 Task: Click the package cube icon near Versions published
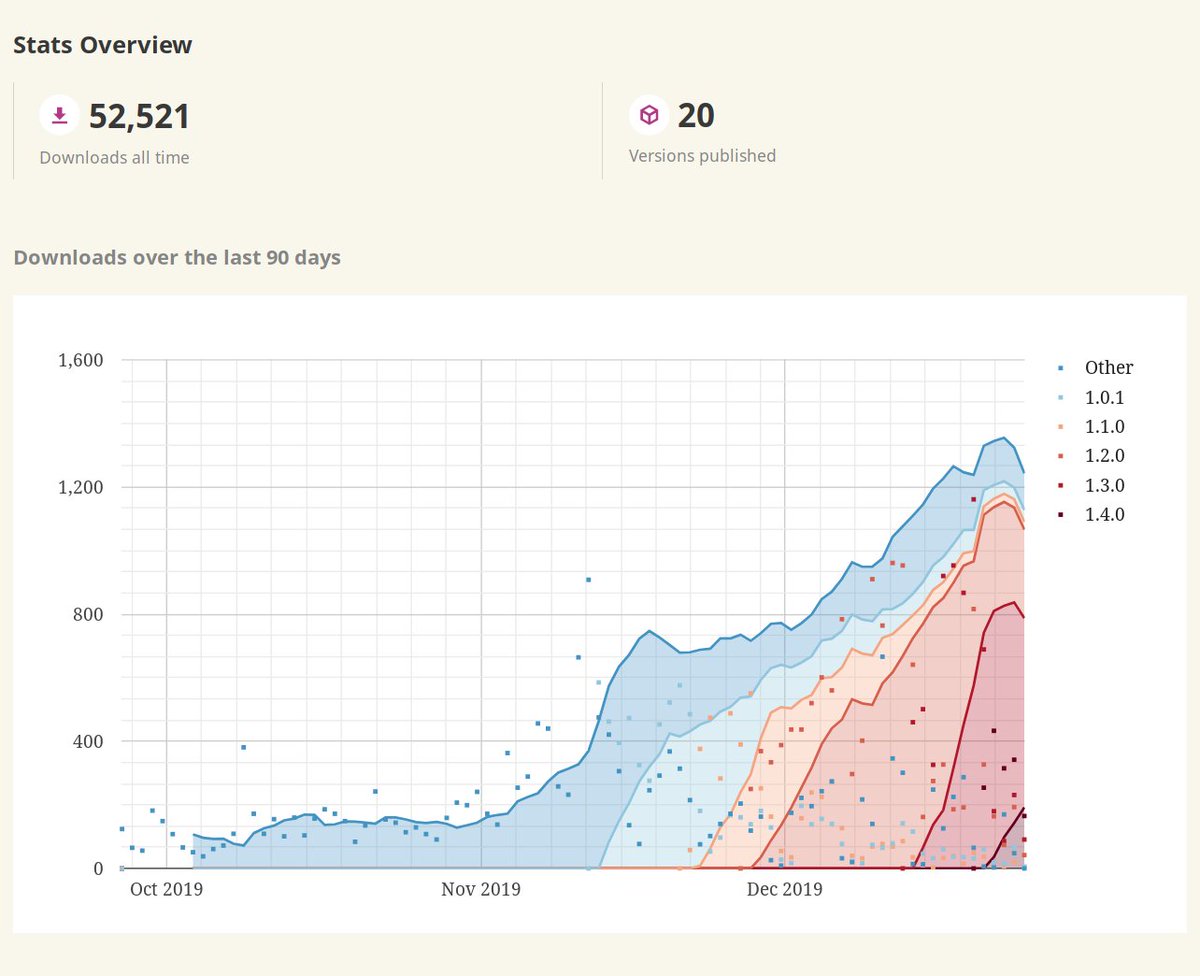(649, 114)
